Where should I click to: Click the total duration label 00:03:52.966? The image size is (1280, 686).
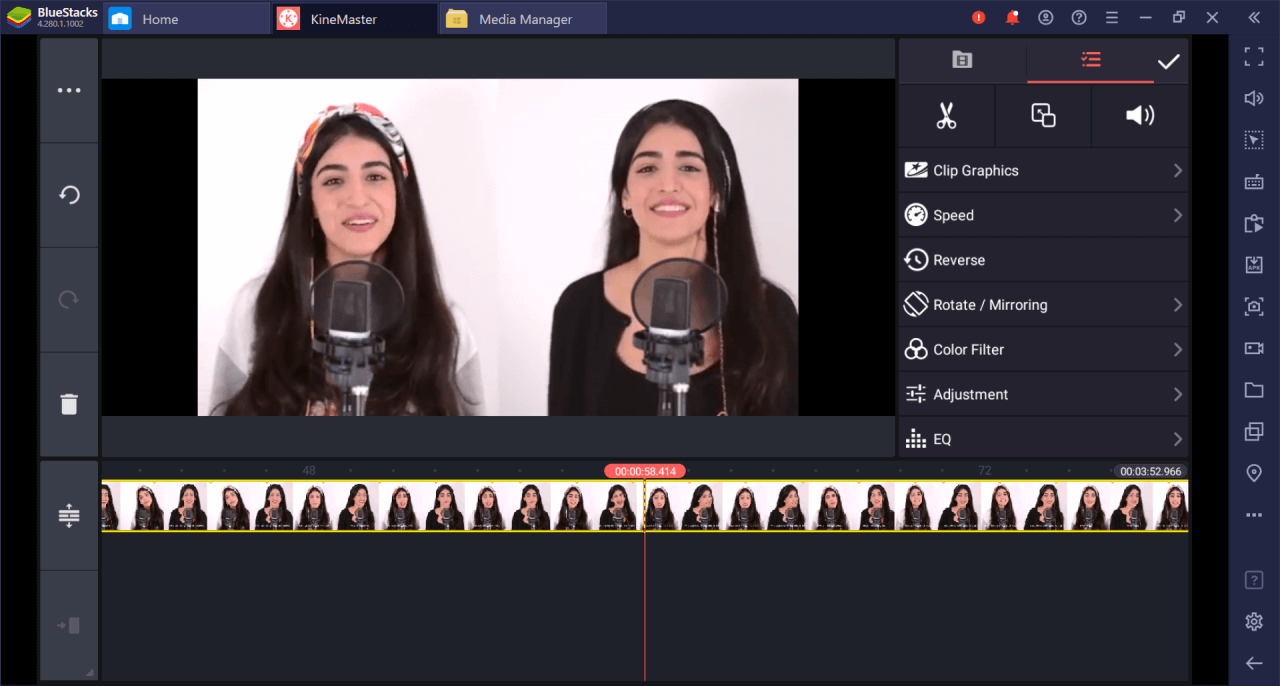tap(1150, 471)
